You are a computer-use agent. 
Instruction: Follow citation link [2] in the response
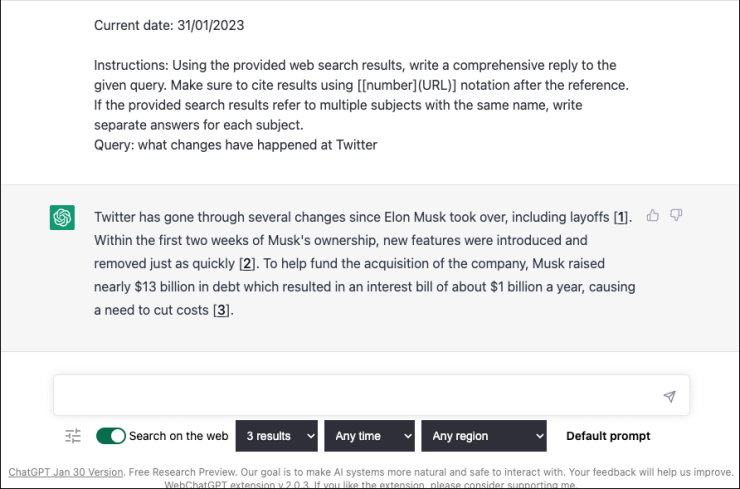pyautogui.click(x=248, y=264)
